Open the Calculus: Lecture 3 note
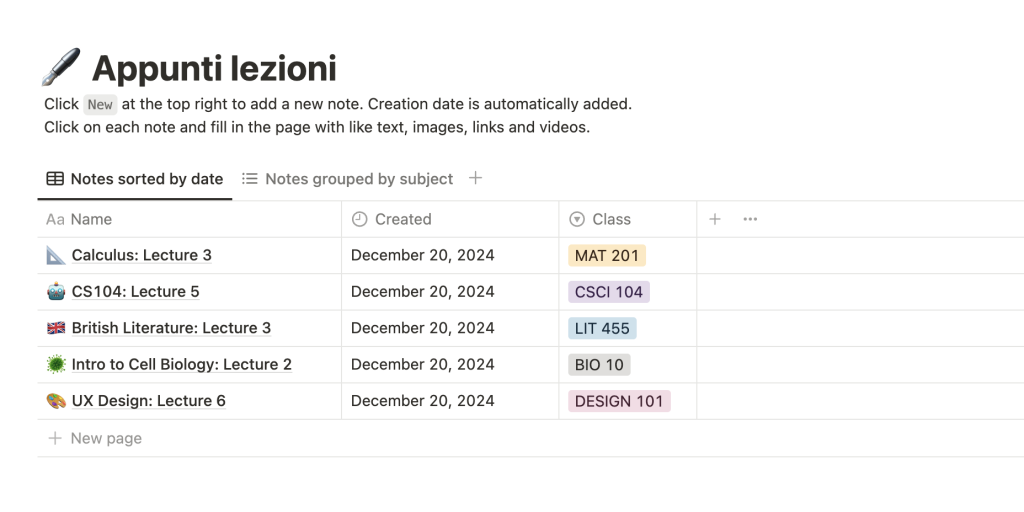Screen dimensions: 1024x512 point(142,255)
